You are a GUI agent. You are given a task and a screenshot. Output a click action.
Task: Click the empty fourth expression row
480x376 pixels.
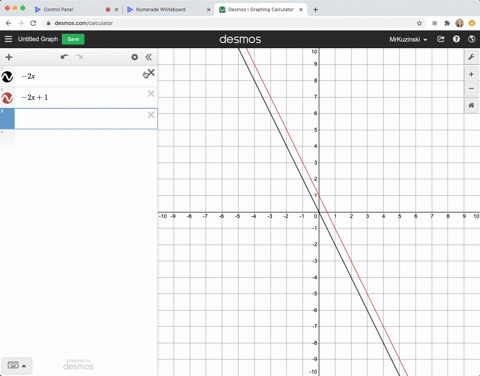pyautogui.click(x=79, y=138)
